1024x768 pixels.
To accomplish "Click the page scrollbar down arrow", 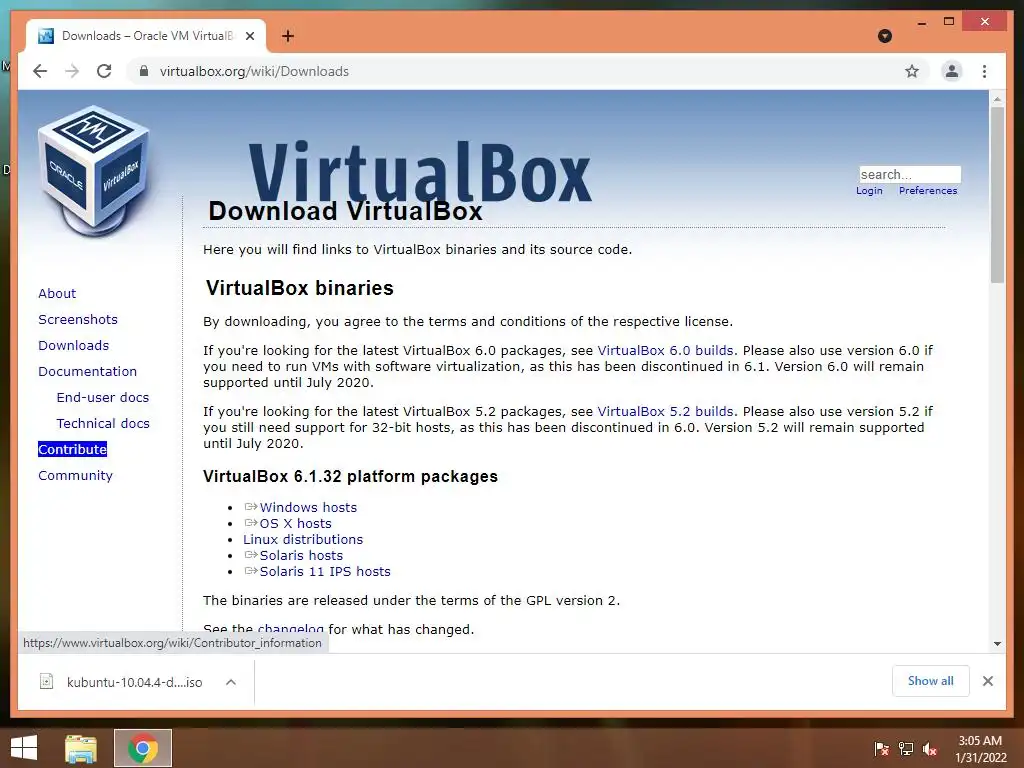I will [997, 644].
